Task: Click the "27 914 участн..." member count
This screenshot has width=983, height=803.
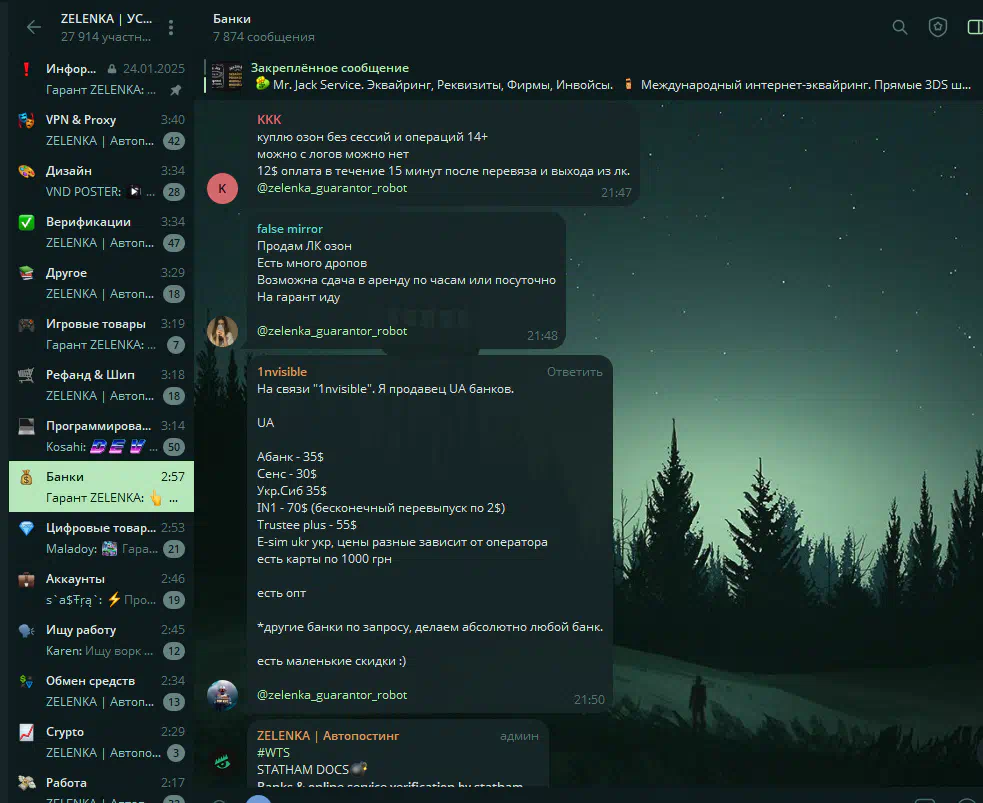Action: pyautogui.click(x=105, y=37)
